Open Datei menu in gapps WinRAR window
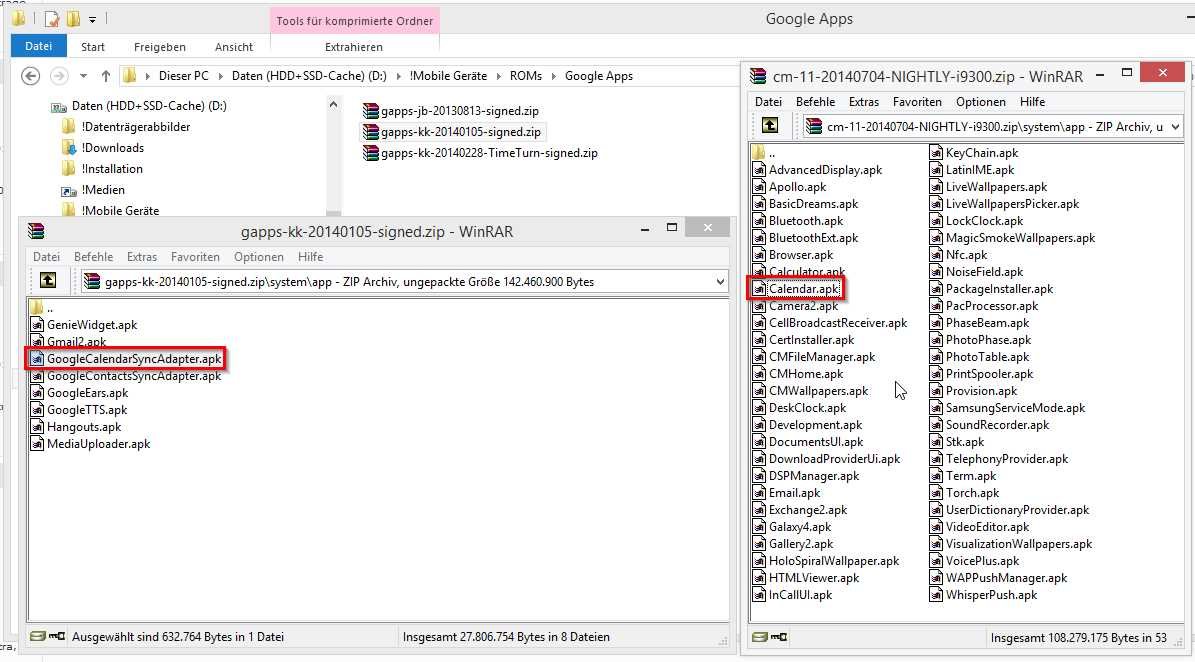Viewport: 1195px width, 662px height. pyautogui.click(x=46, y=257)
